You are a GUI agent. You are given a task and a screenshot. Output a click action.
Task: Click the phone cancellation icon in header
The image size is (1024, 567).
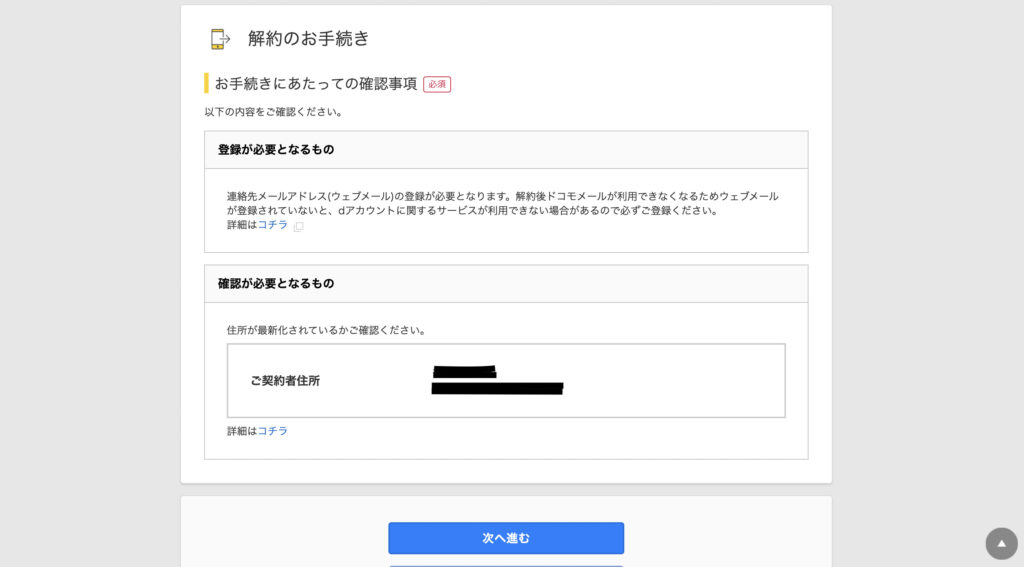[220, 39]
